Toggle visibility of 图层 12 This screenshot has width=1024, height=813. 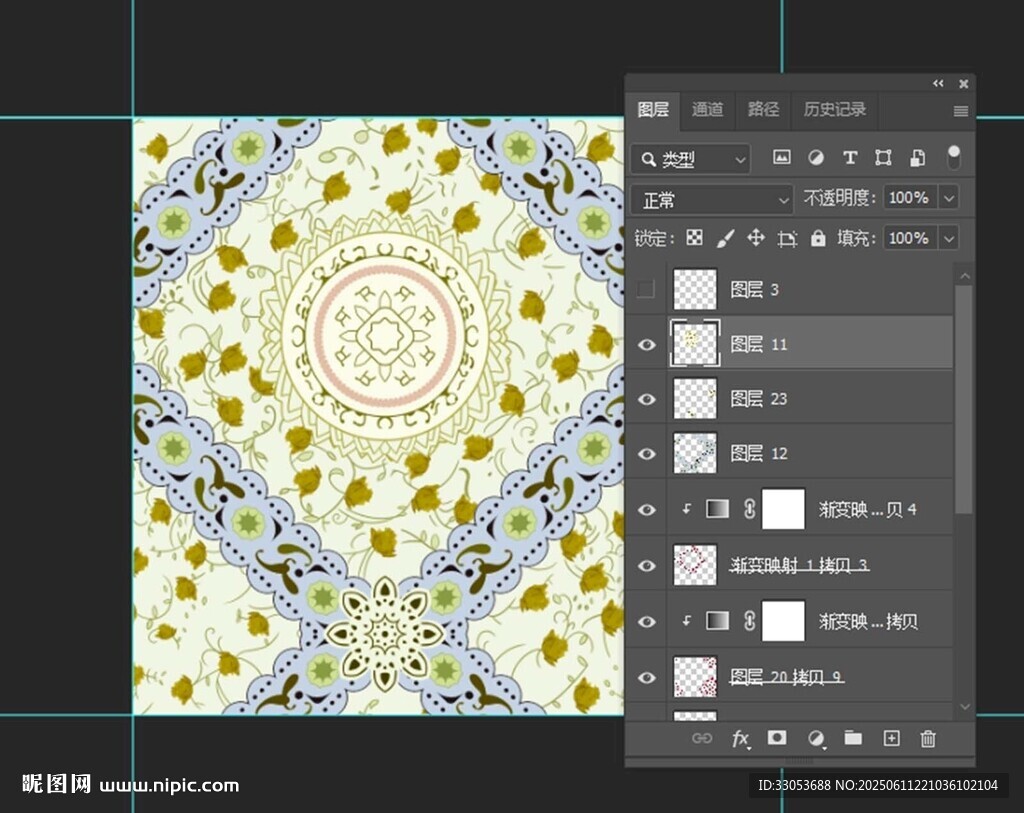(x=647, y=454)
